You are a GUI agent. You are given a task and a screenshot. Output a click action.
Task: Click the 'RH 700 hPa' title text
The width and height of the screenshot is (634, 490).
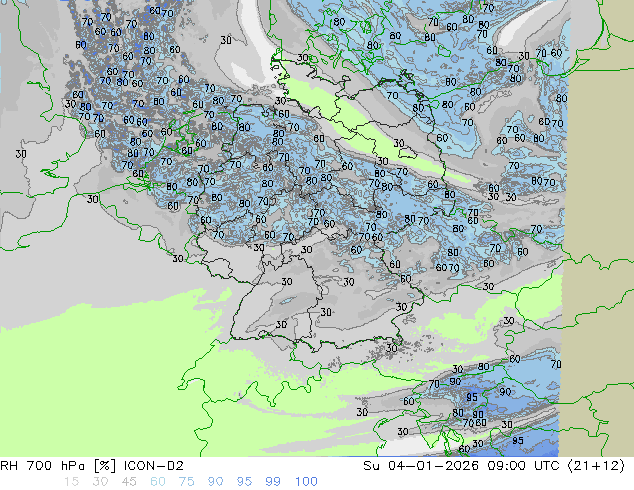point(43,466)
